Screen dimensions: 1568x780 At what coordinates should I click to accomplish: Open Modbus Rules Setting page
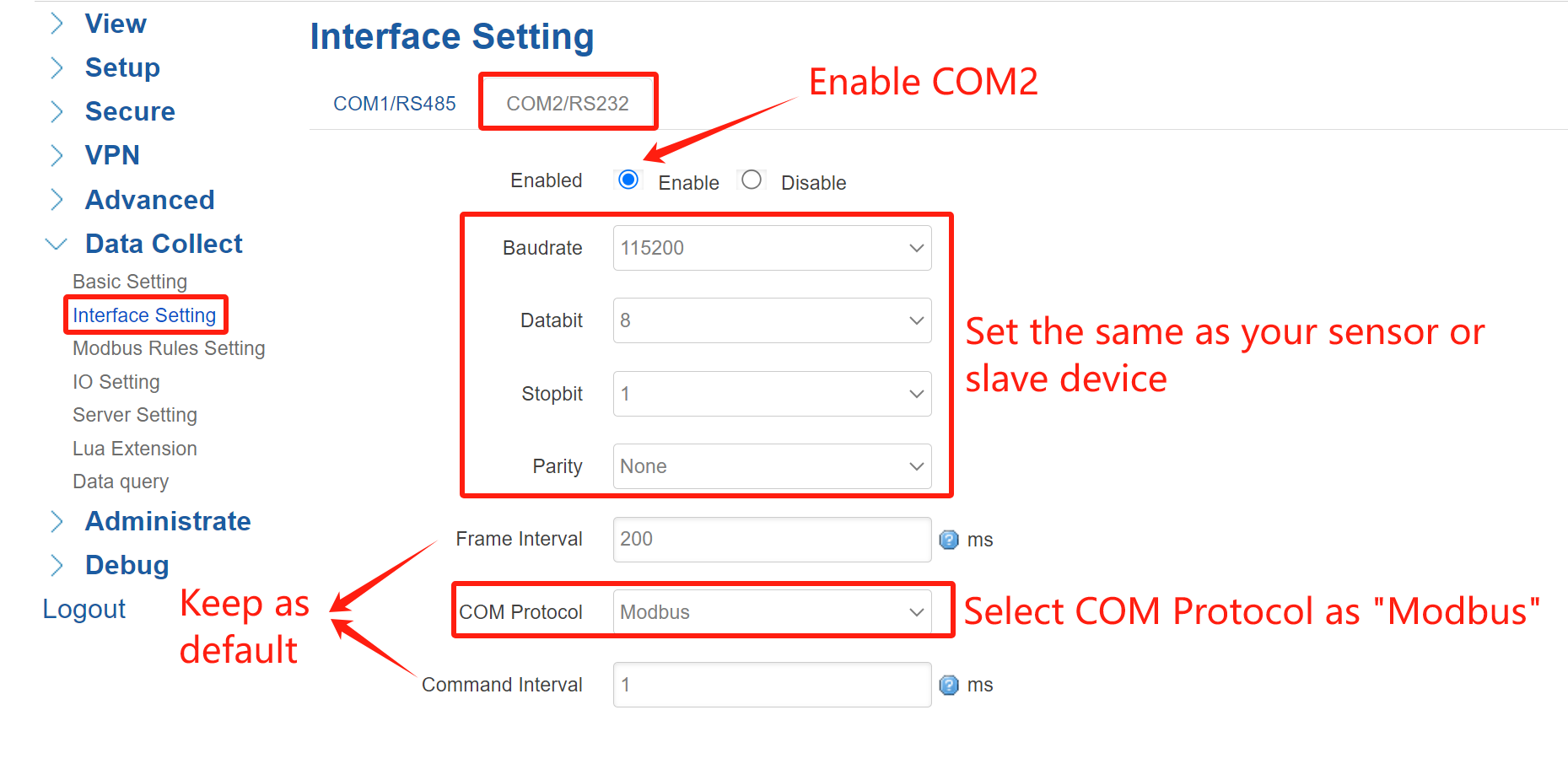coord(169,348)
